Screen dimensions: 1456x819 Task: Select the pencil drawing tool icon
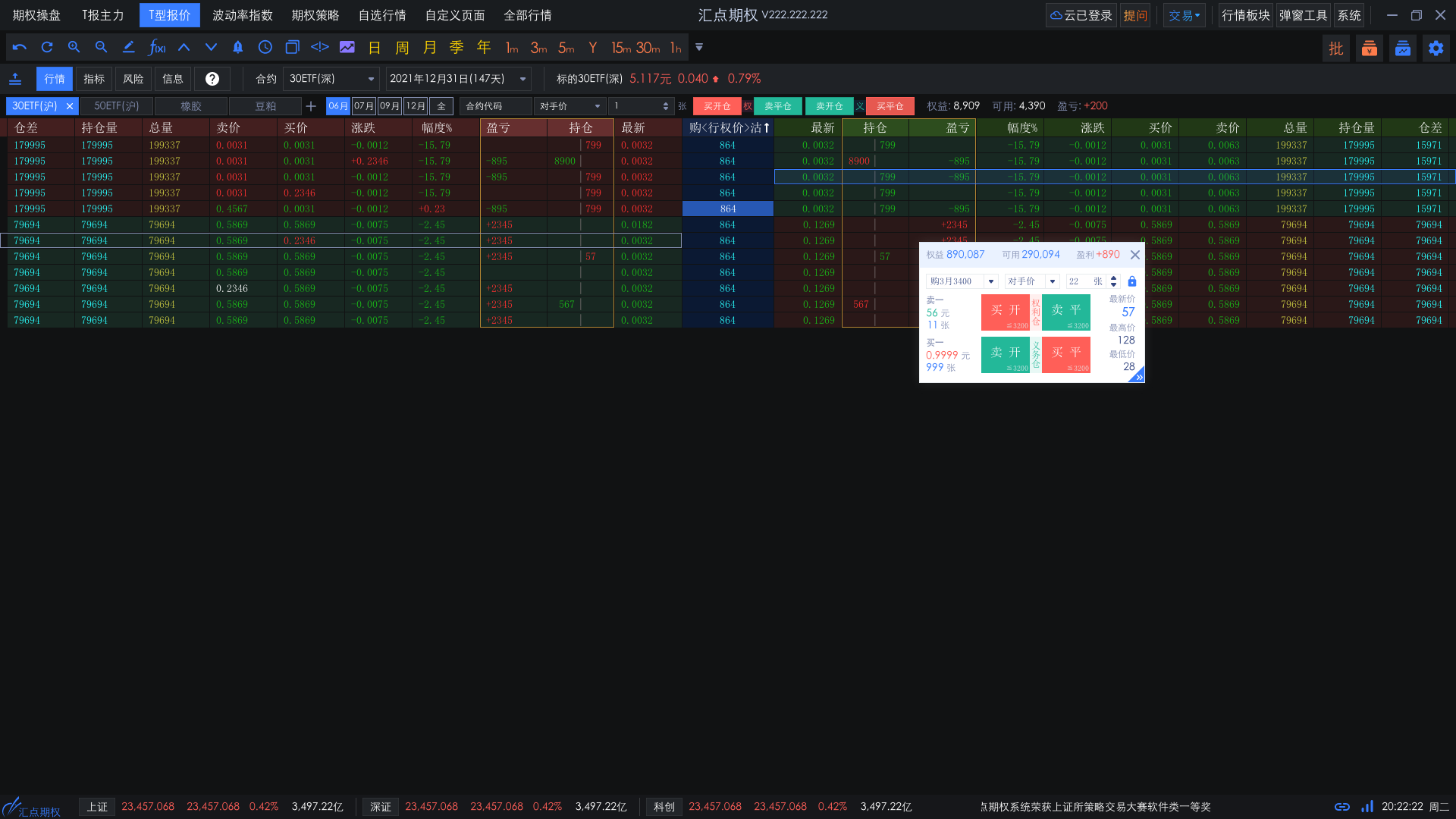pos(128,47)
